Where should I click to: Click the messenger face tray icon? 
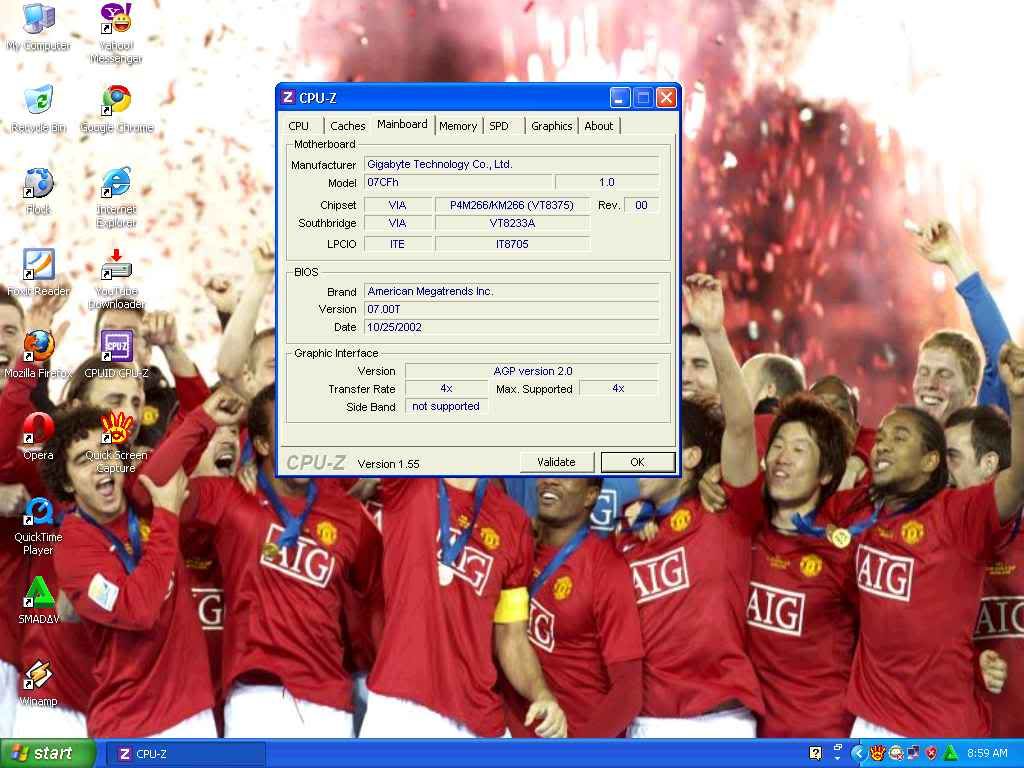[x=895, y=754]
